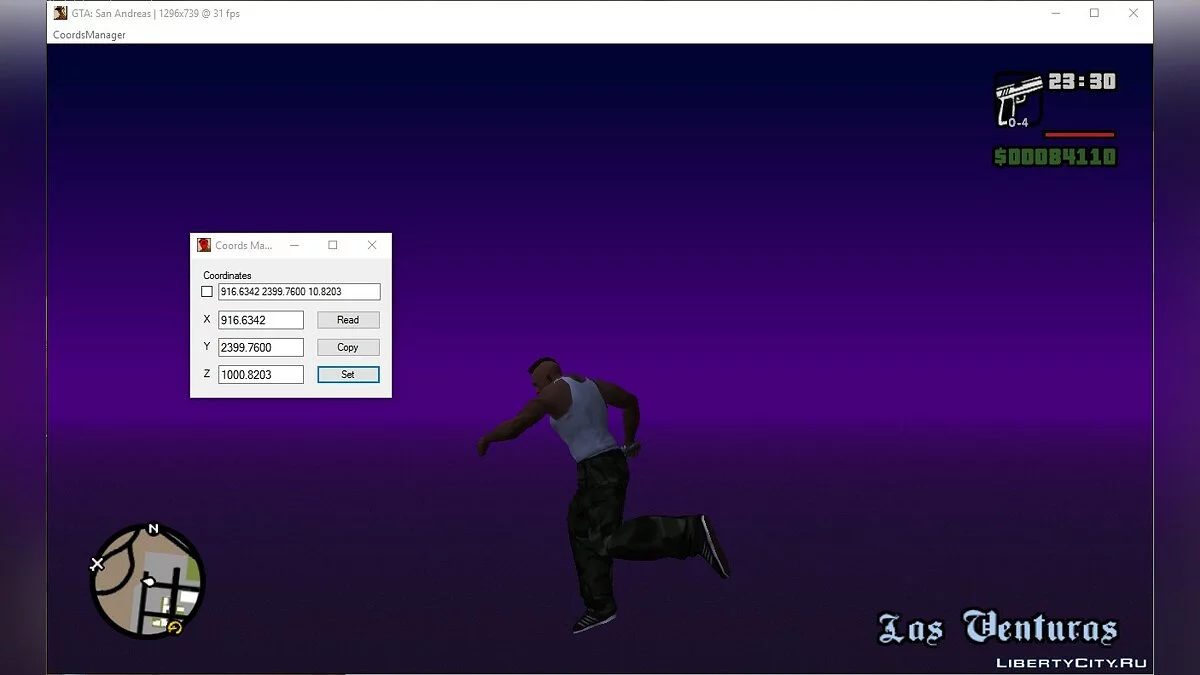Minimize the Coords Manager dialog
Screen dimensions: 1200x675
tap(294, 245)
